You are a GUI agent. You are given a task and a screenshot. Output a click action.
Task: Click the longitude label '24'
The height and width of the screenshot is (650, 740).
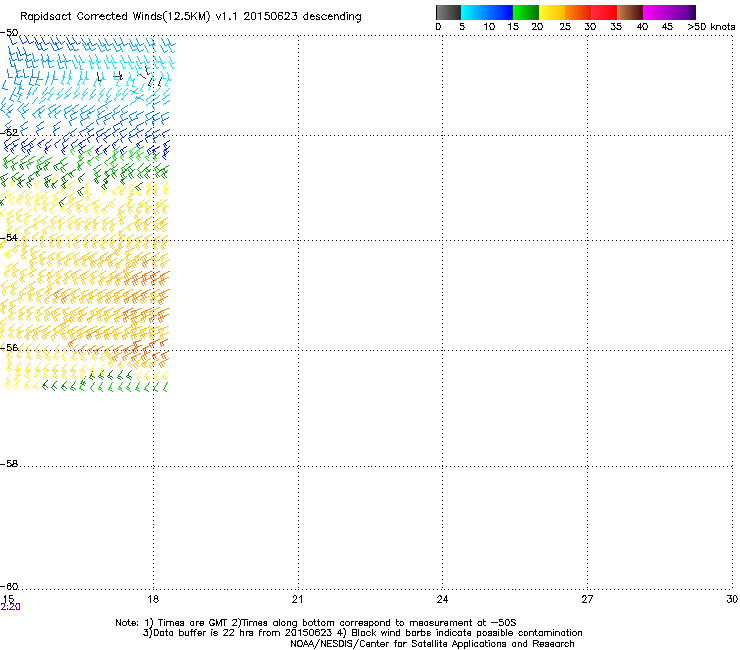click(442, 599)
